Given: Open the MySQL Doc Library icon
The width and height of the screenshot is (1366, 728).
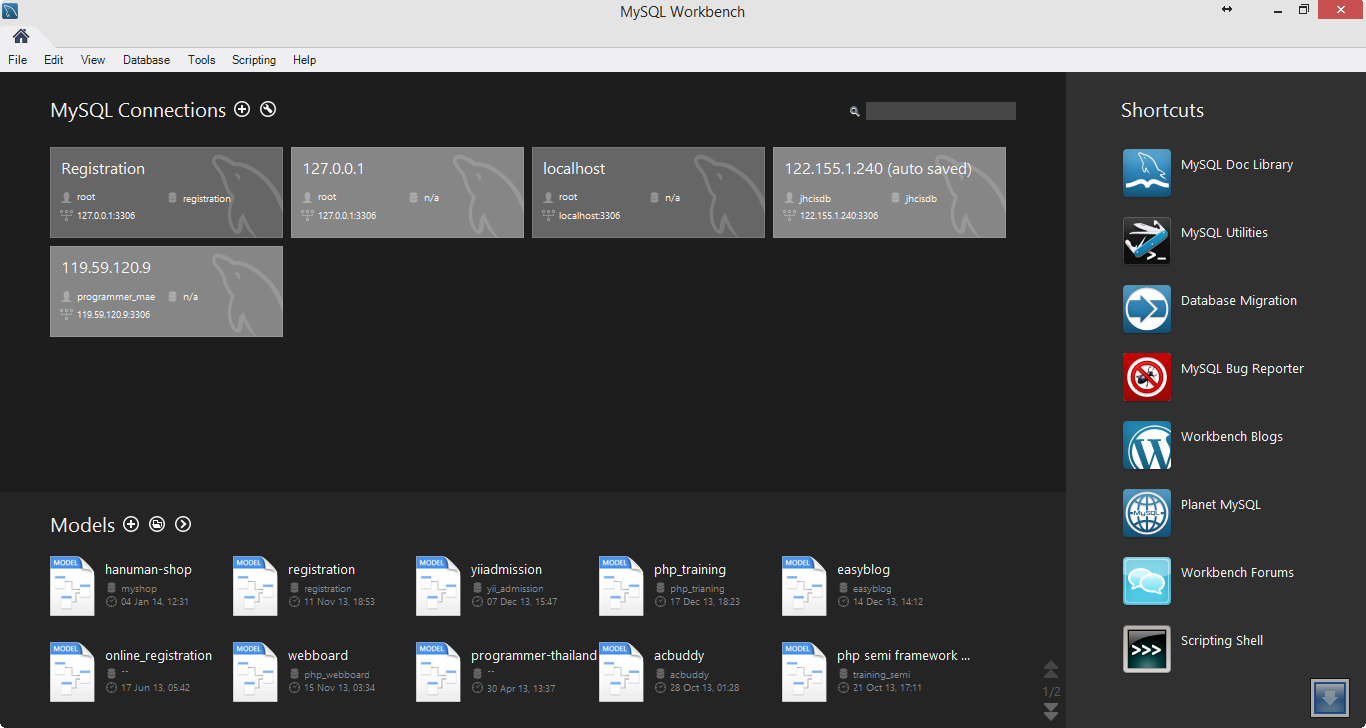Looking at the screenshot, I should (x=1147, y=173).
